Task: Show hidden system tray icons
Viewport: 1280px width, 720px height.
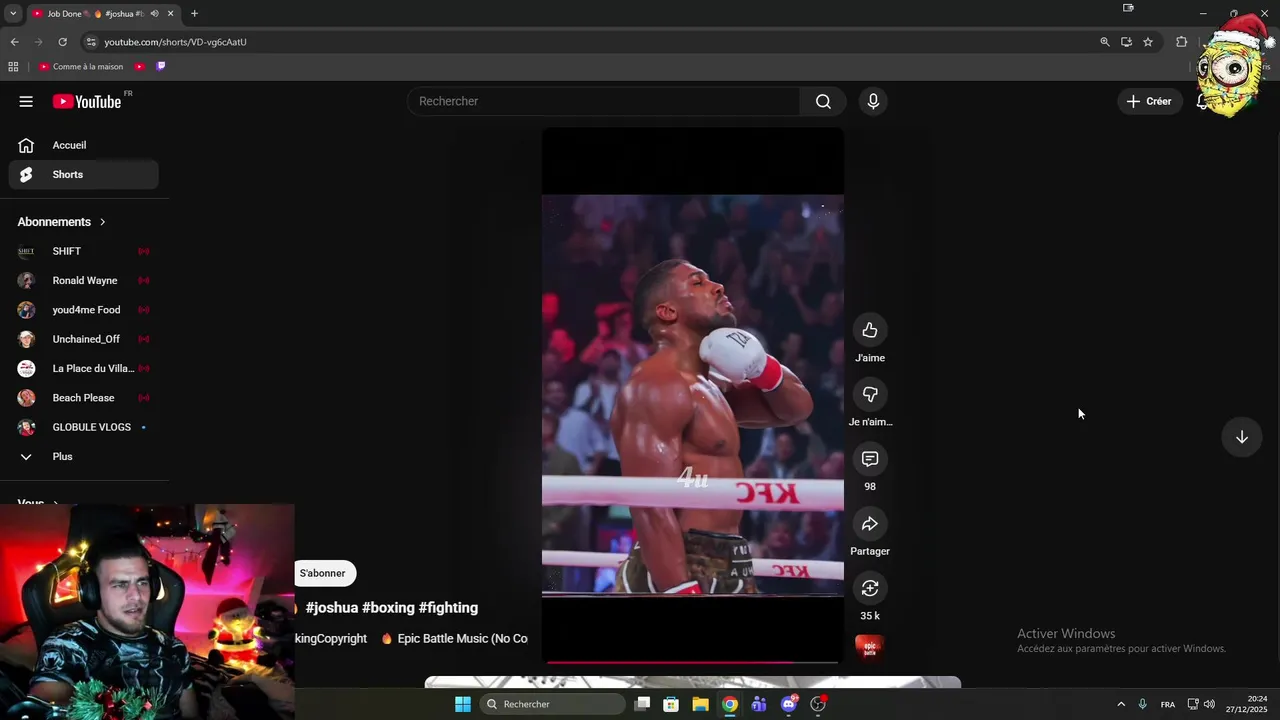Action: 1121,704
